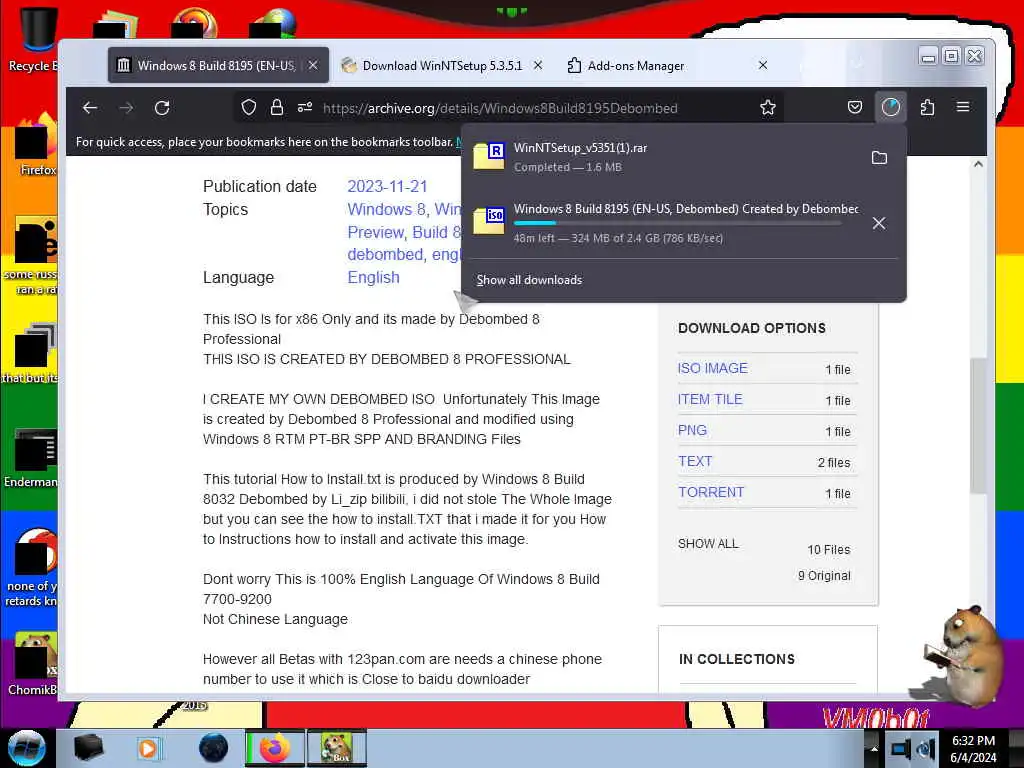Screen dimensions: 1024x768
Task: Close the Download WinNTSetup tab
Action: (x=537, y=65)
